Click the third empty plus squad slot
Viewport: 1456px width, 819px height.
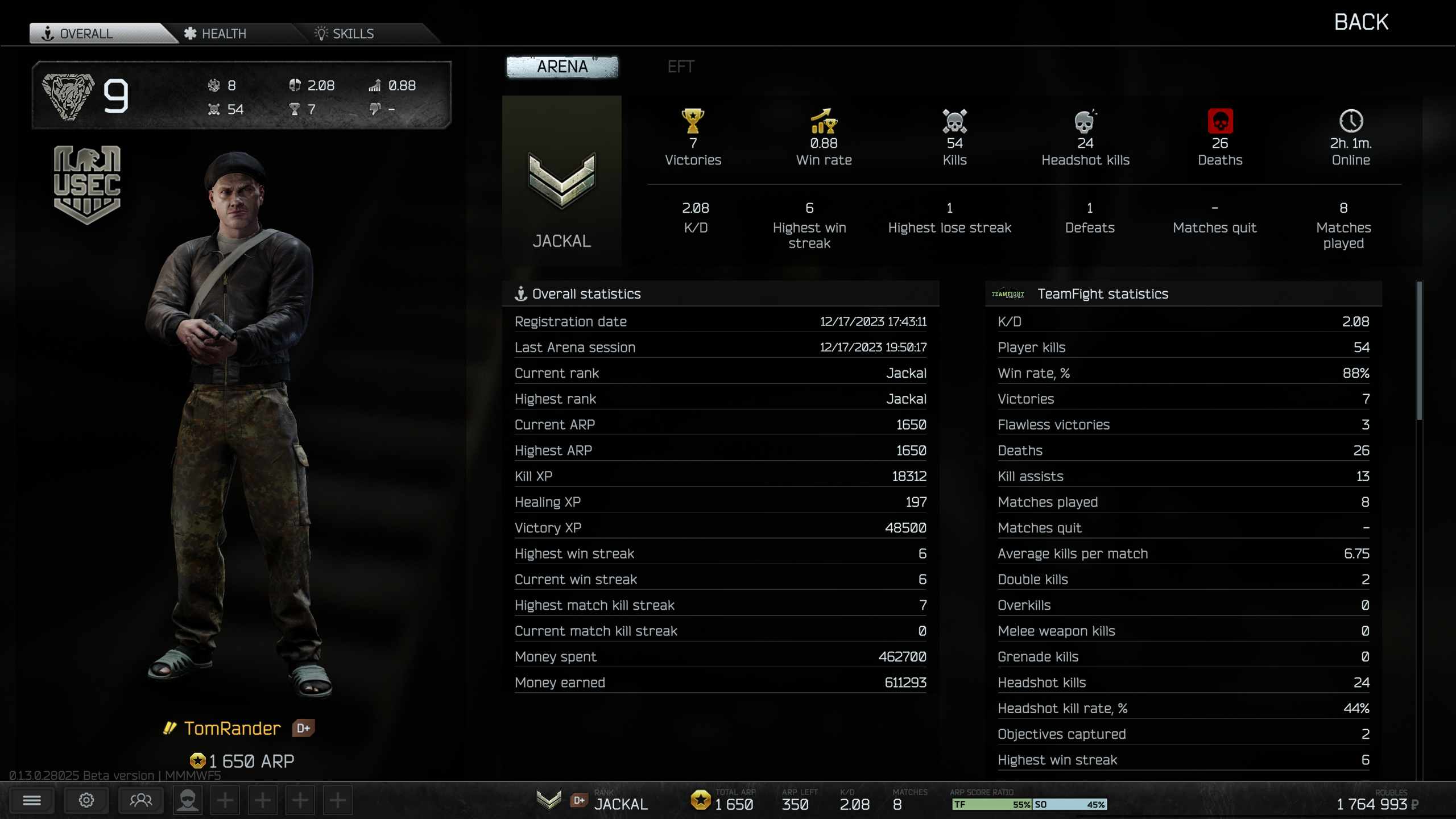(x=300, y=800)
